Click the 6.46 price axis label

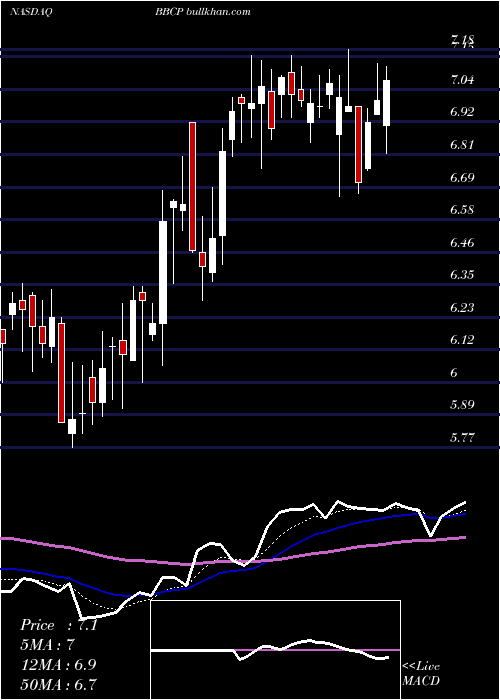pyautogui.click(x=462, y=243)
